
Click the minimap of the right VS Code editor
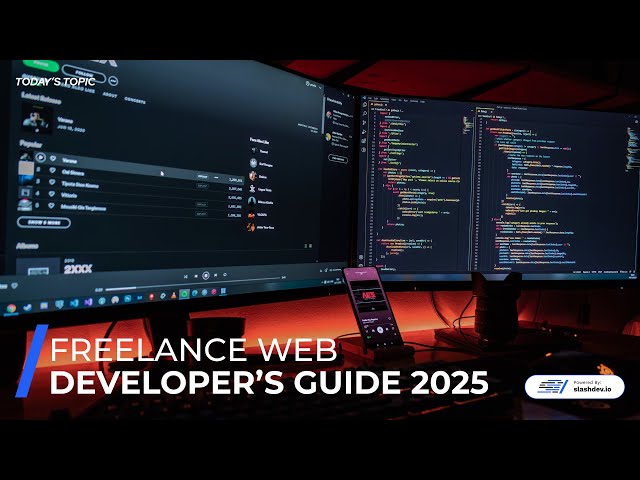[x=633, y=149]
